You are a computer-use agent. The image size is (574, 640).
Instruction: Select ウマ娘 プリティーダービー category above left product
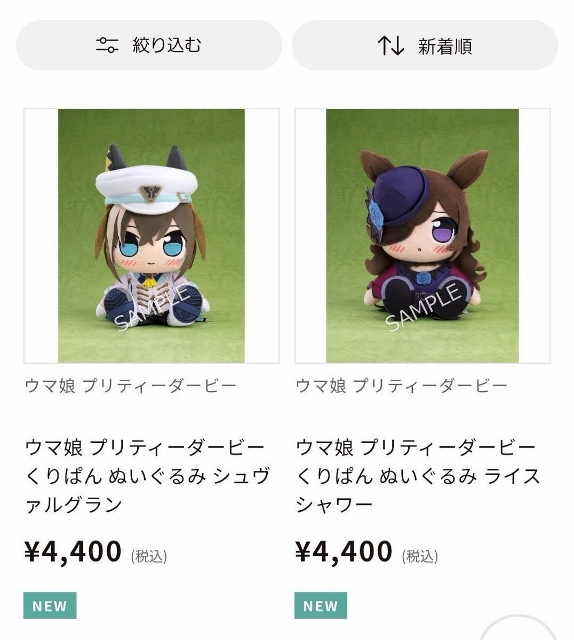[131, 386]
